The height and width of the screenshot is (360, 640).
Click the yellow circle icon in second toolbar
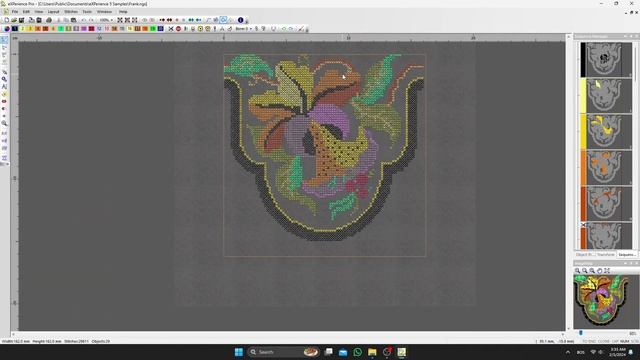200,29
